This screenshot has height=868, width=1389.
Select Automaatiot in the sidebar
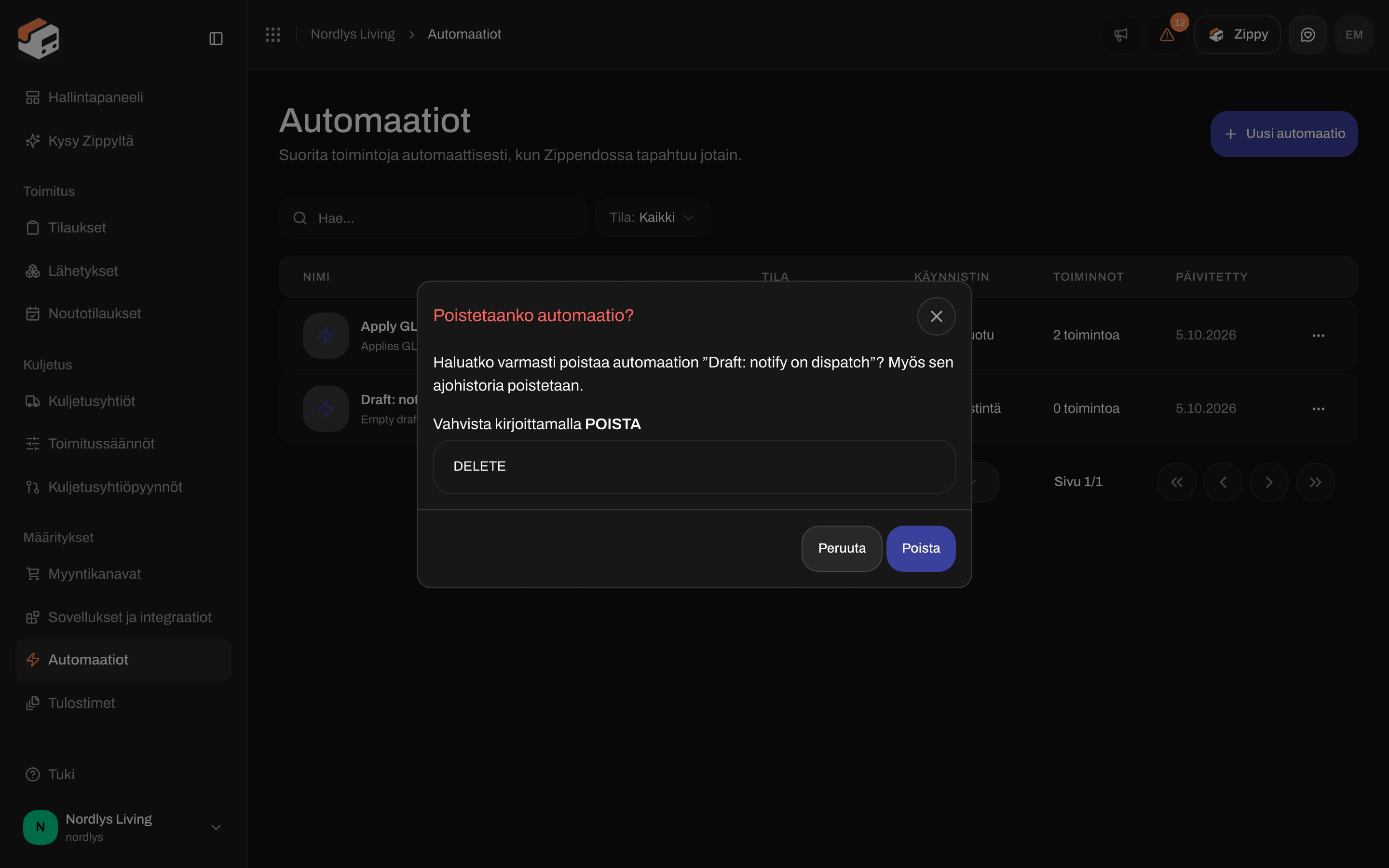(x=123, y=660)
